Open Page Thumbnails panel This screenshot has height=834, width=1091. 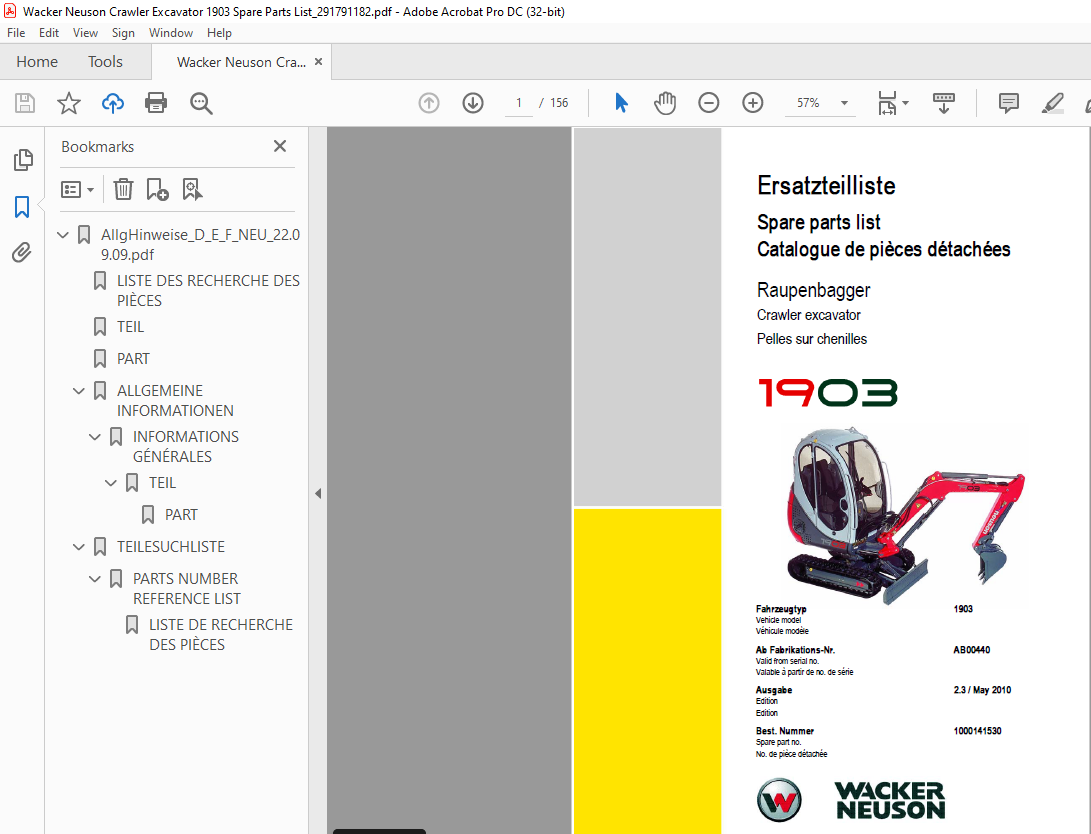[23, 160]
